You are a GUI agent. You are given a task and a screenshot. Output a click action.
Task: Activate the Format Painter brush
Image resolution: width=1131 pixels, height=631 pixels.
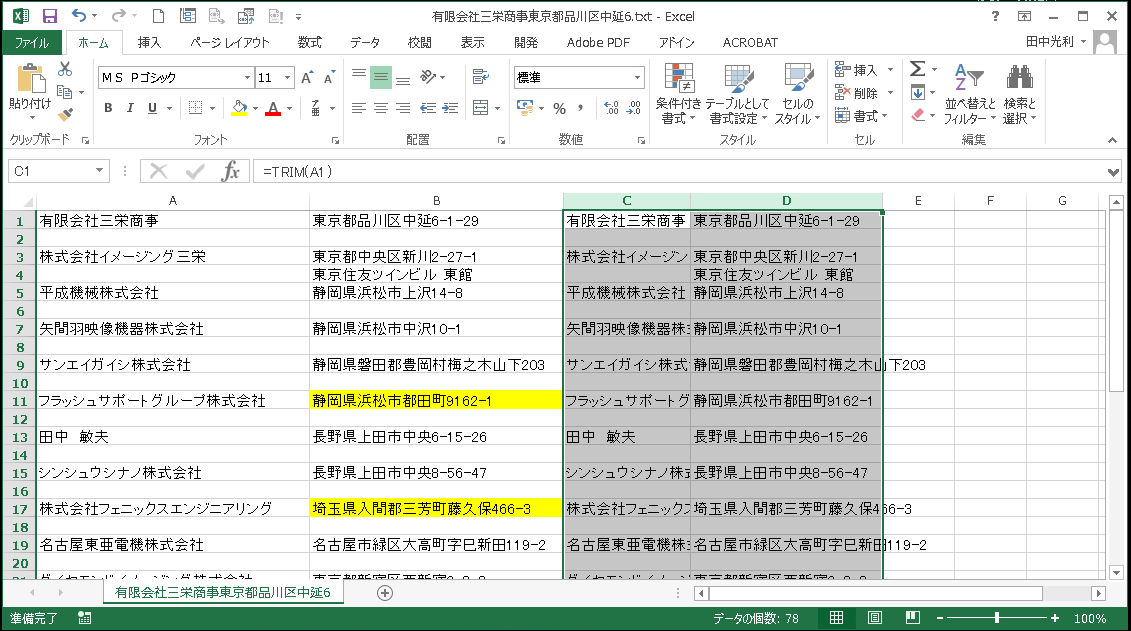click(x=65, y=115)
